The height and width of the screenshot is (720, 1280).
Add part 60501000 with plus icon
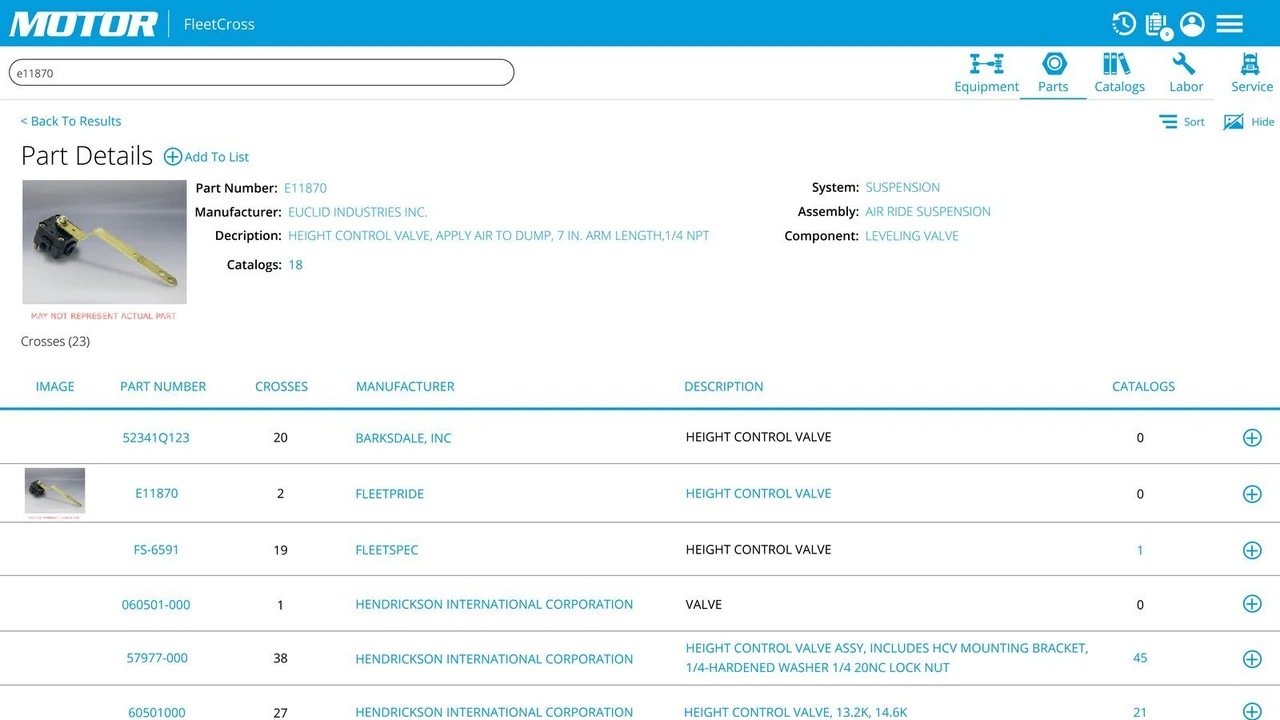point(1252,712)
